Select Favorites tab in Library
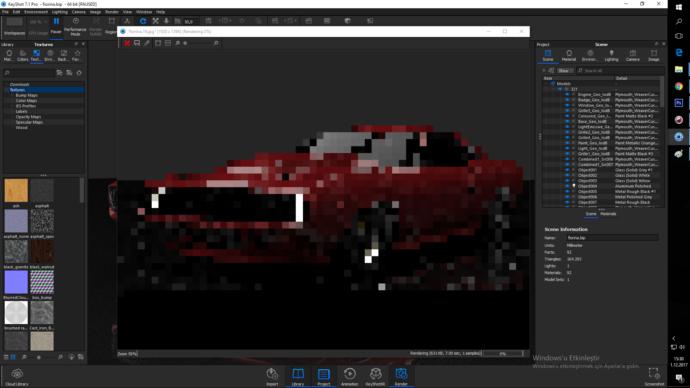690x388 pixels. 76,55
